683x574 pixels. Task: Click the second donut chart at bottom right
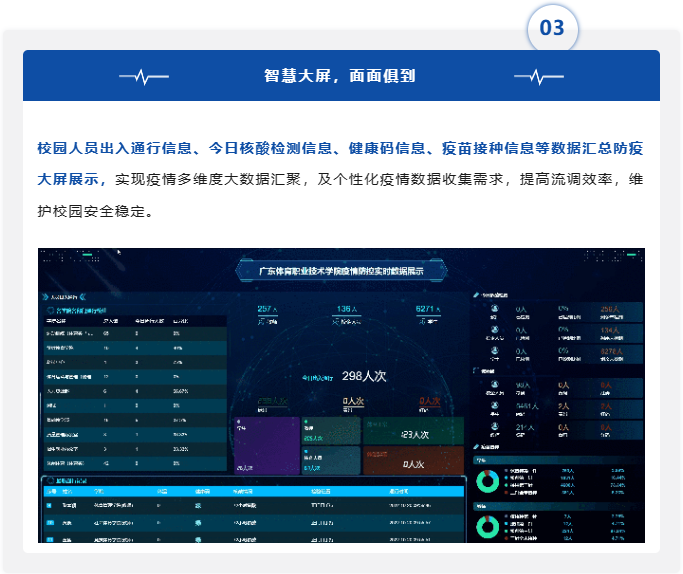point(487,527)
